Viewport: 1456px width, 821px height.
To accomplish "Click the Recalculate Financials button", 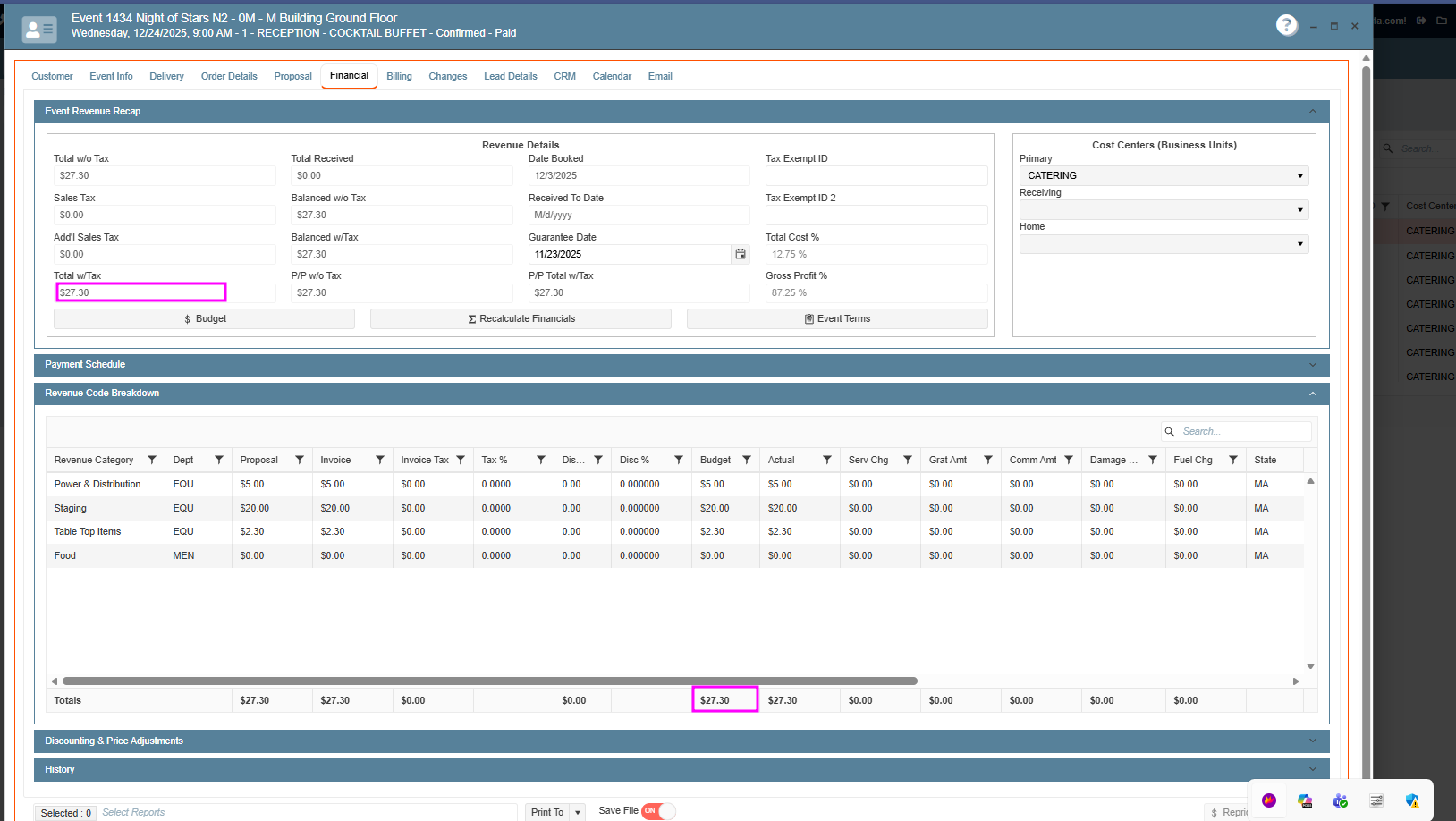I will click(521, 319).
